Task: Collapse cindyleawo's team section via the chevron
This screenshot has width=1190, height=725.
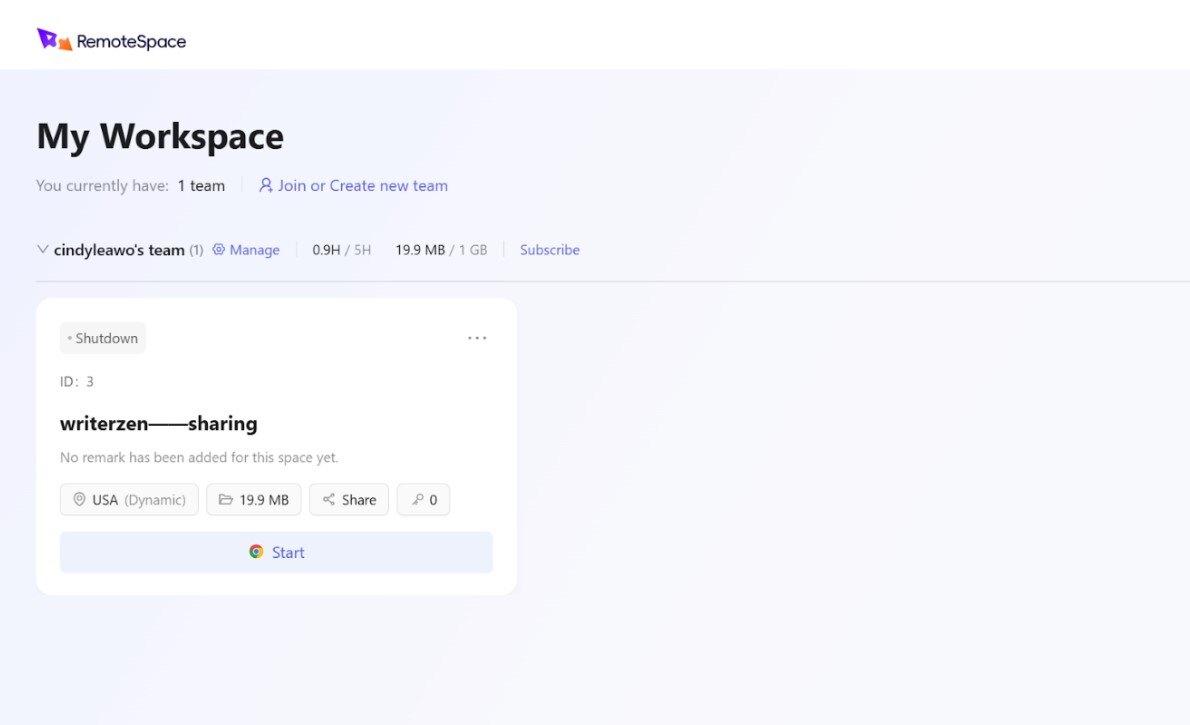Action: [x=42, y=248]
